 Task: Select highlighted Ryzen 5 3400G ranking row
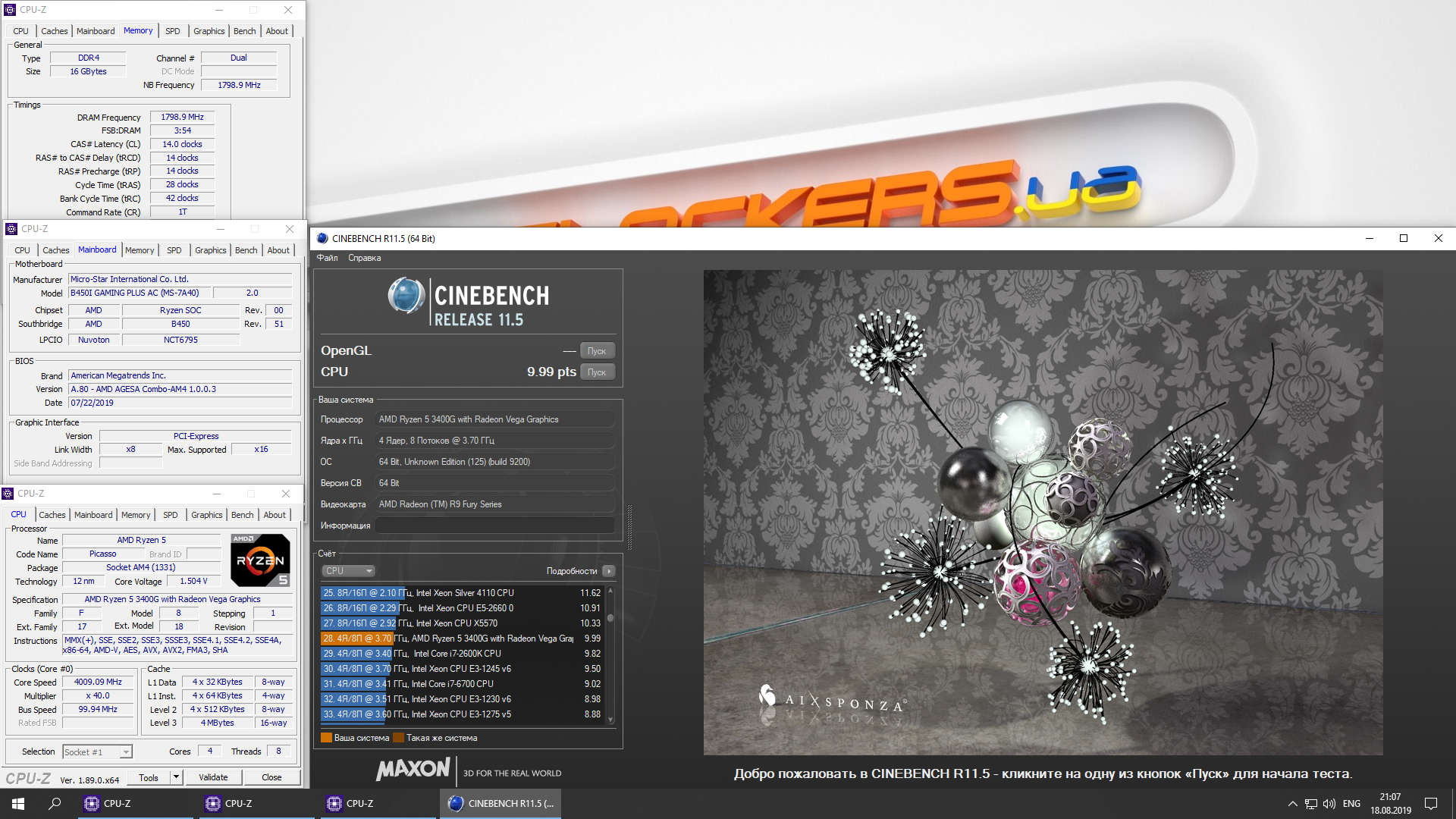(x=462, y=639)
